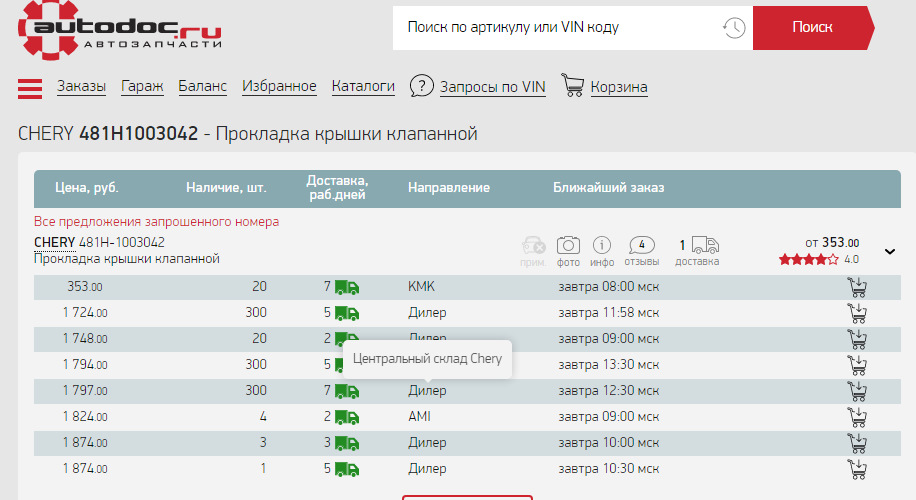Click the завтра 10:30 мск cell
Viewport: 916px width, 500px height.
pos(609,468)
